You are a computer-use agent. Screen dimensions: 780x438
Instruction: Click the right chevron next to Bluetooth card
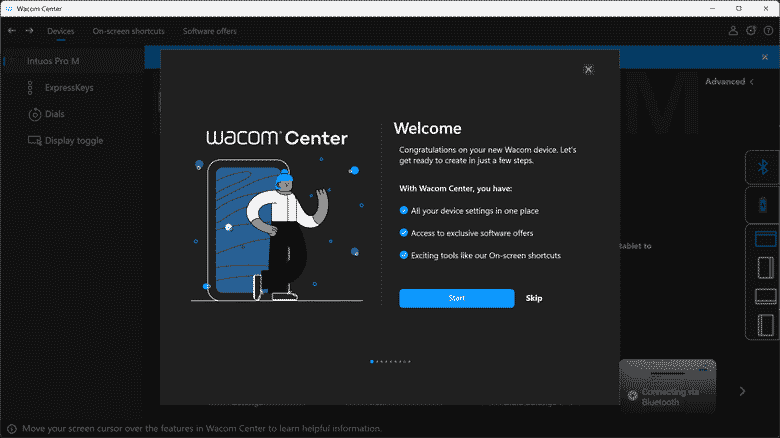tap(742, 392)
